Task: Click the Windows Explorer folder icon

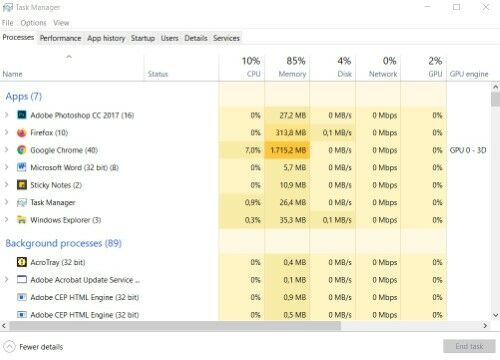Action: [22, 220]
